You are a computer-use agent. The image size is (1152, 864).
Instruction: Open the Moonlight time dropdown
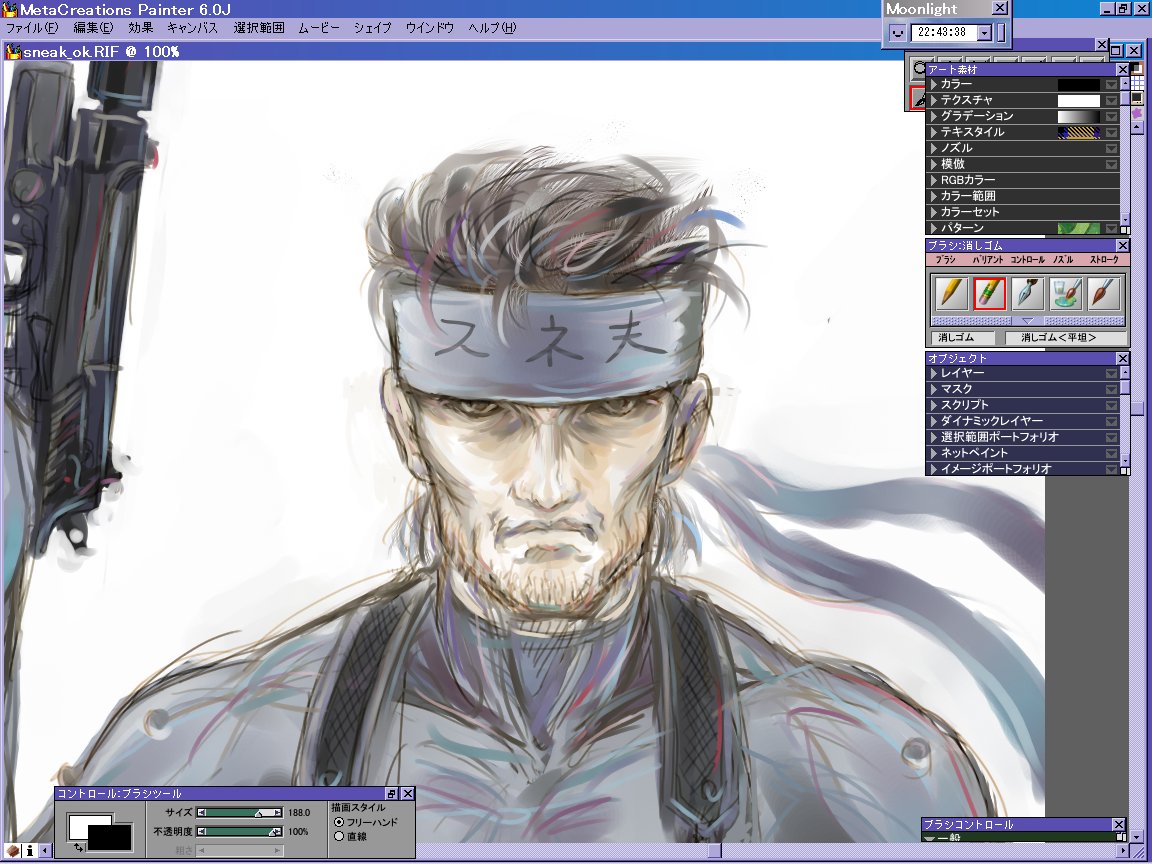coord(984,32)
